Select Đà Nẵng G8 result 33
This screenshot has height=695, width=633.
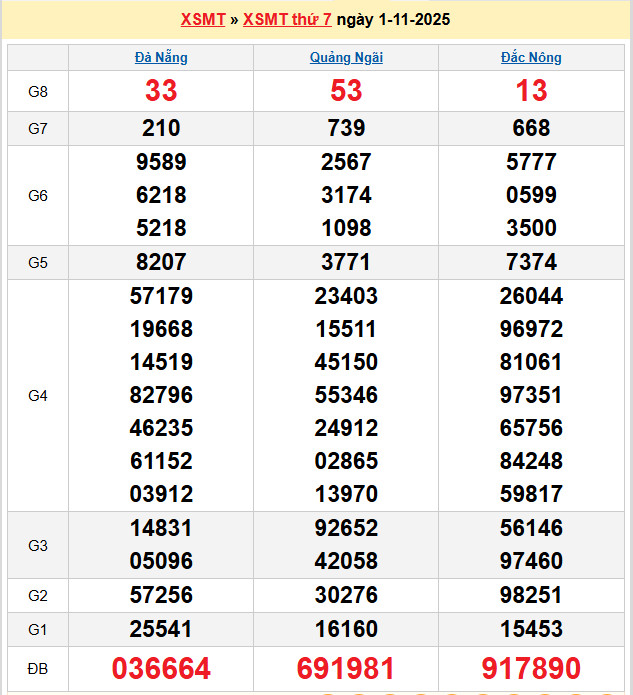pyautogui.click(x=161, y=91)
